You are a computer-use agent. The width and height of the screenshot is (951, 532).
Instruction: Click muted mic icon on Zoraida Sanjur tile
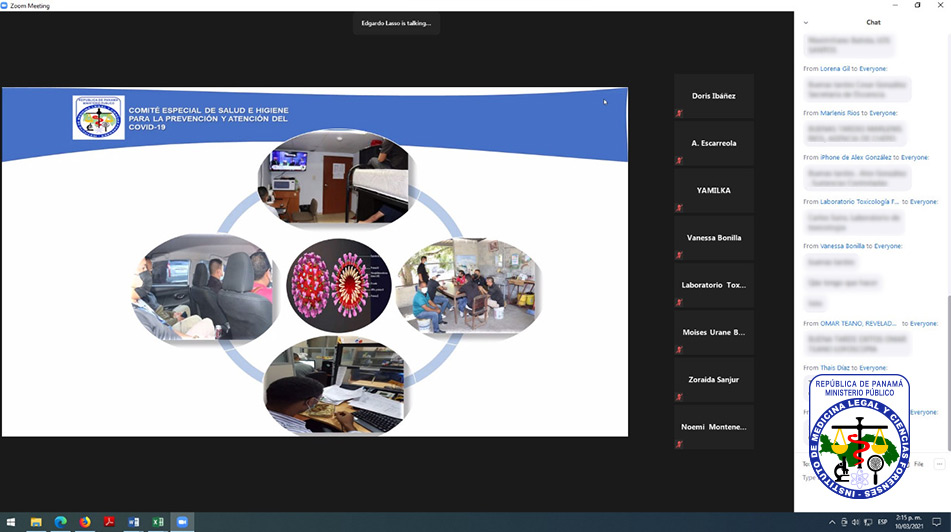[x=679, y=397]
